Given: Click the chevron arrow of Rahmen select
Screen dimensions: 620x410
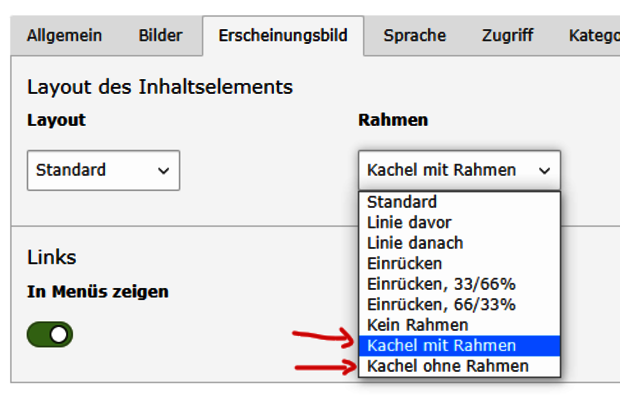Looking at the screenshot, I should (x=544, y=171).
